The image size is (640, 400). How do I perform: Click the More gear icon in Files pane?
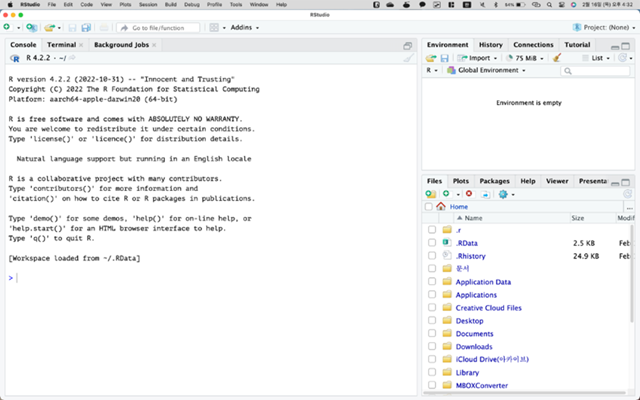[503, 194]
